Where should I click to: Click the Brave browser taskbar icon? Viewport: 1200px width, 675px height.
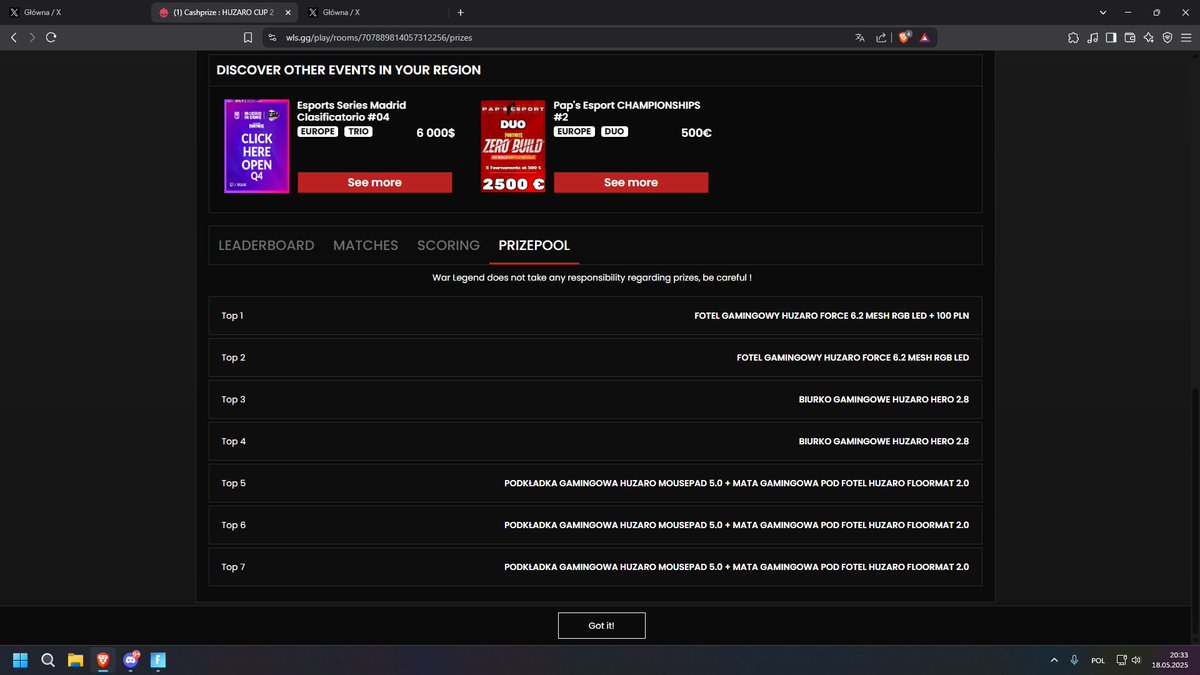click(x=103, y=660)
